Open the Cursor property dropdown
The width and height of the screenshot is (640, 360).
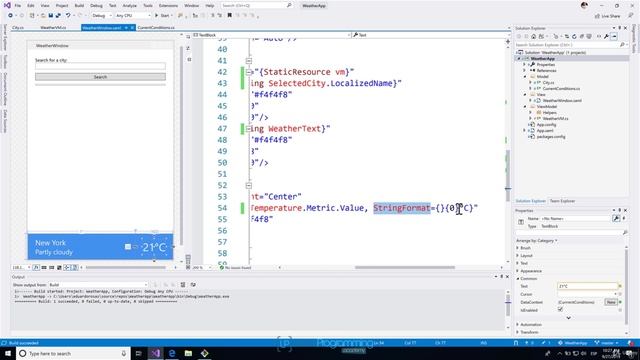(587, 294)
